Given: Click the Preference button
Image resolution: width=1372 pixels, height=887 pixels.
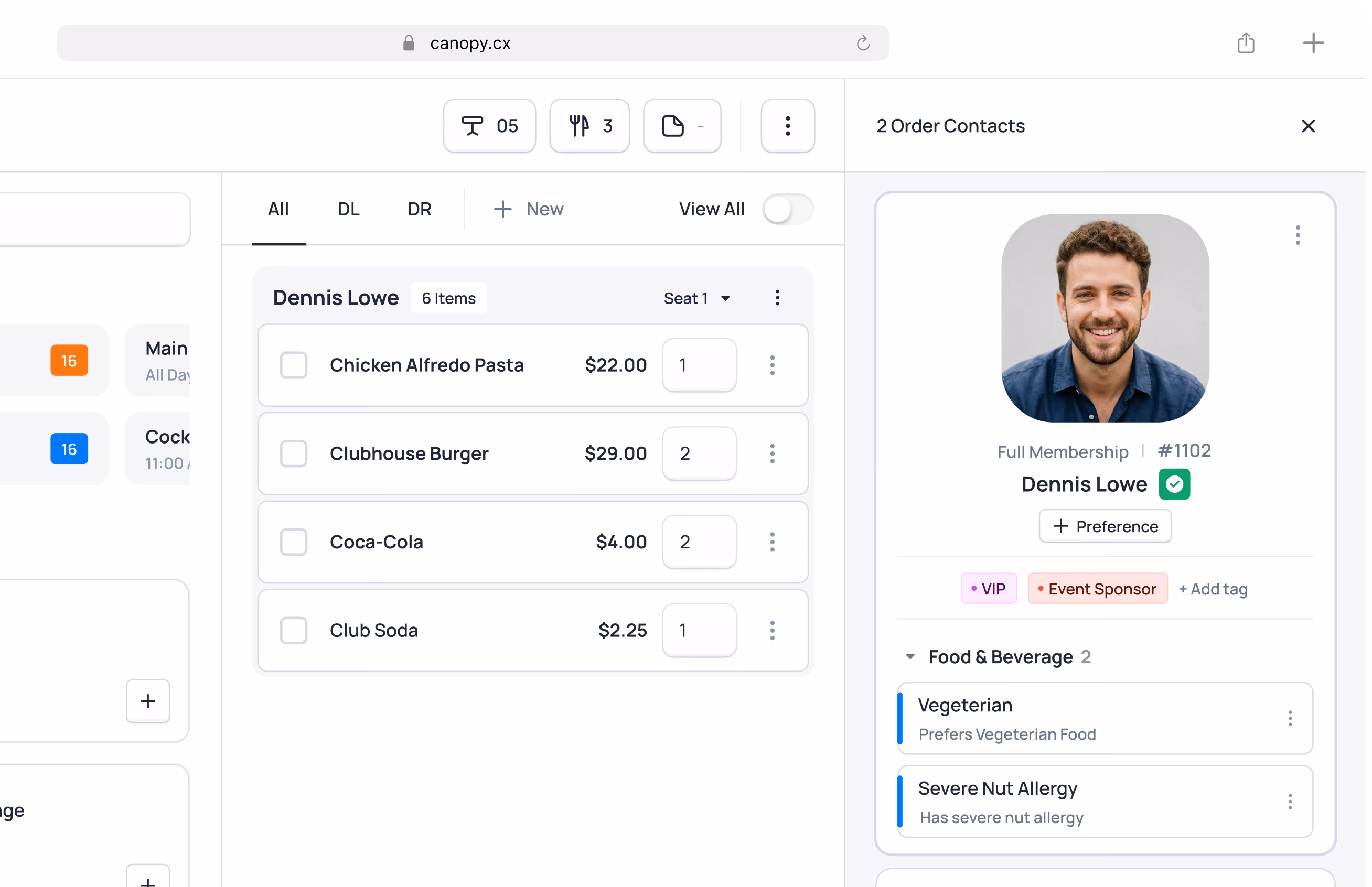Looking at the screenshot, I should [x=1105, y=526].
